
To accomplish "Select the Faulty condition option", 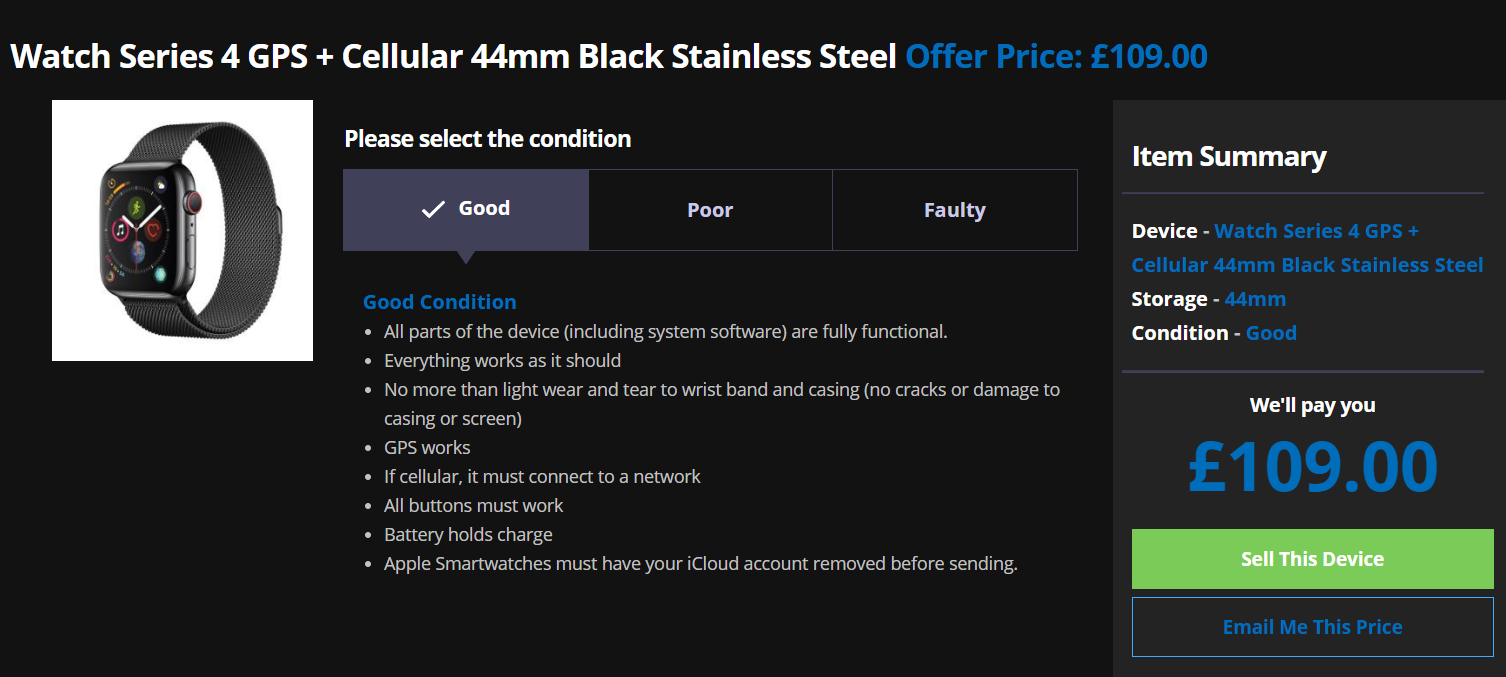I will point(954,210).
